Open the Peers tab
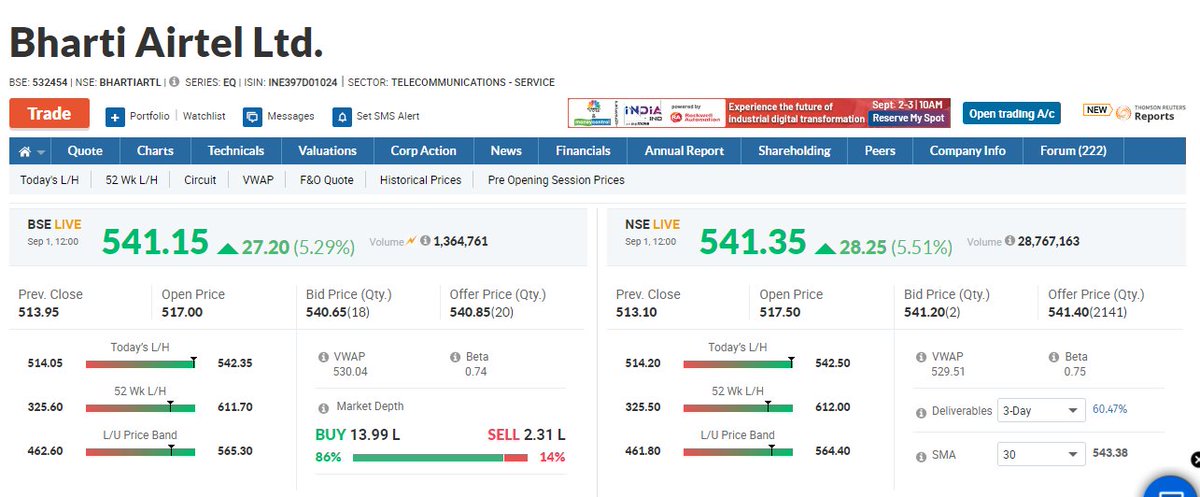Viewport: 1200px width, 497px height. (880, 151)
